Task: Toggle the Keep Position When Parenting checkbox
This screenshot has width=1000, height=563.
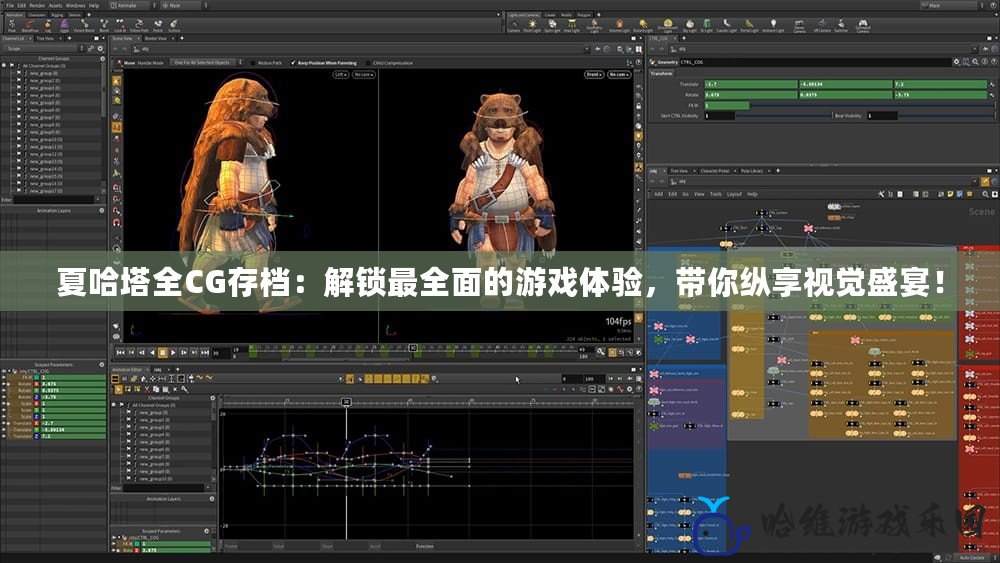Action: (293, 62)
